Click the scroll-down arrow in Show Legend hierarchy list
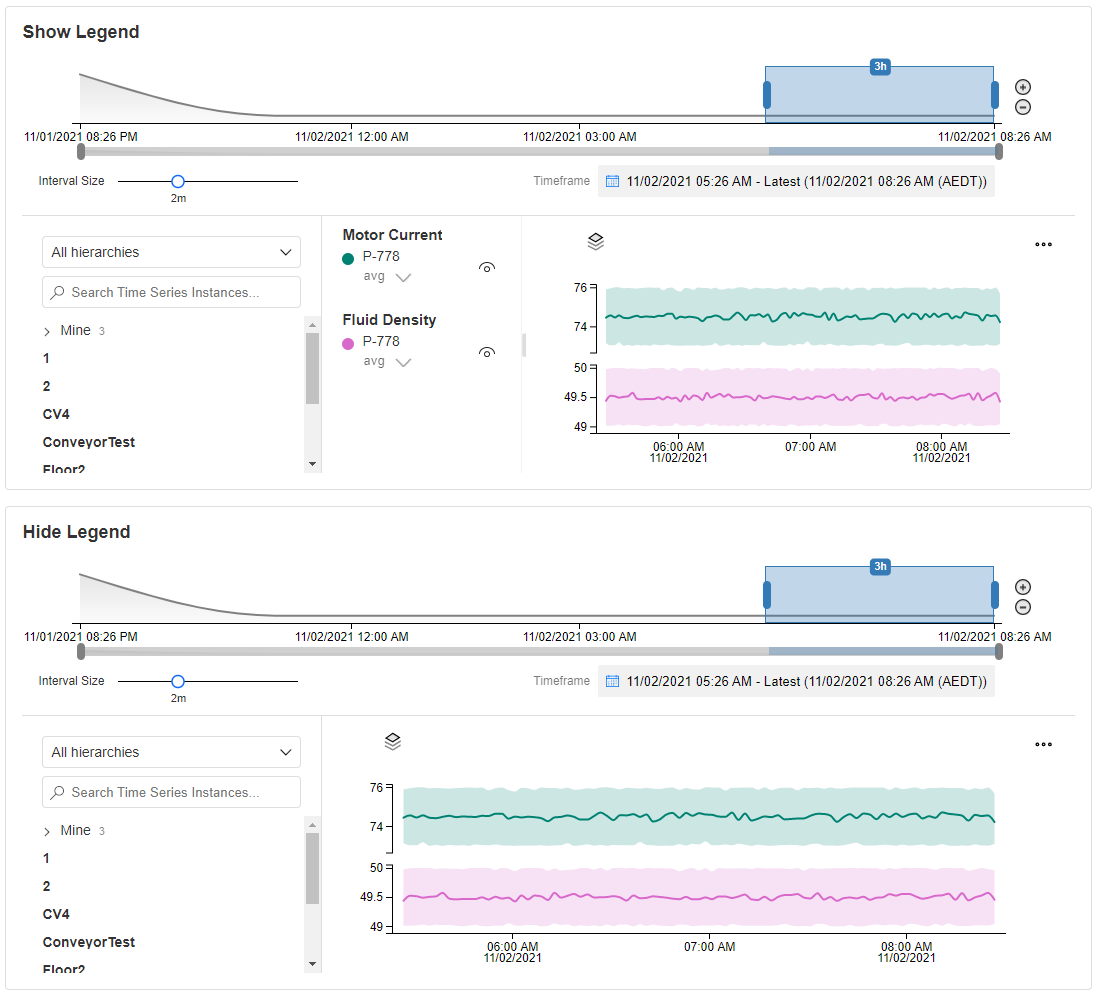The height and width of the screenshot is (995, 1097). [x=313, y=464]
